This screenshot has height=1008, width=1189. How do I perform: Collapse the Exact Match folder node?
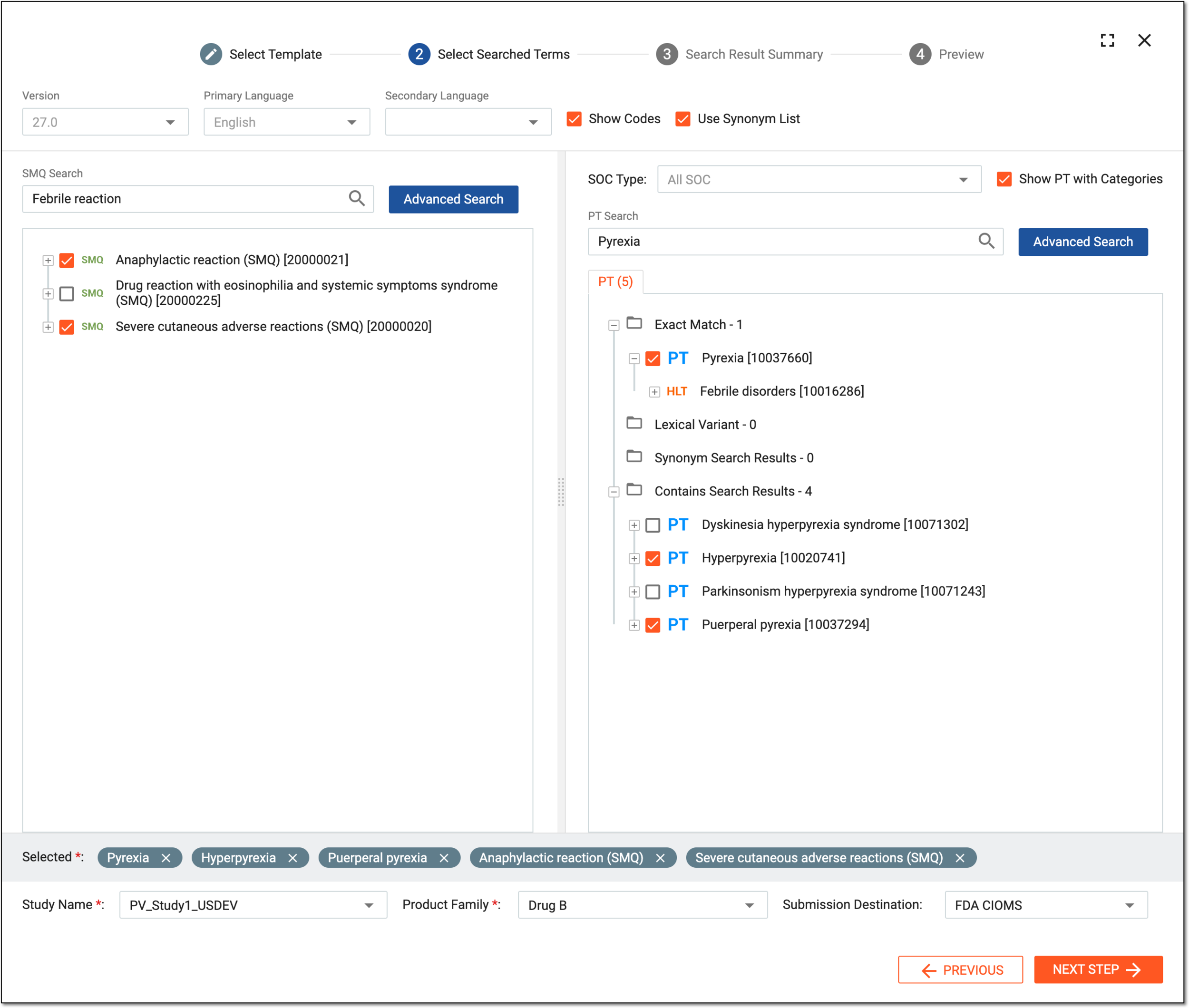pos(614,325)
